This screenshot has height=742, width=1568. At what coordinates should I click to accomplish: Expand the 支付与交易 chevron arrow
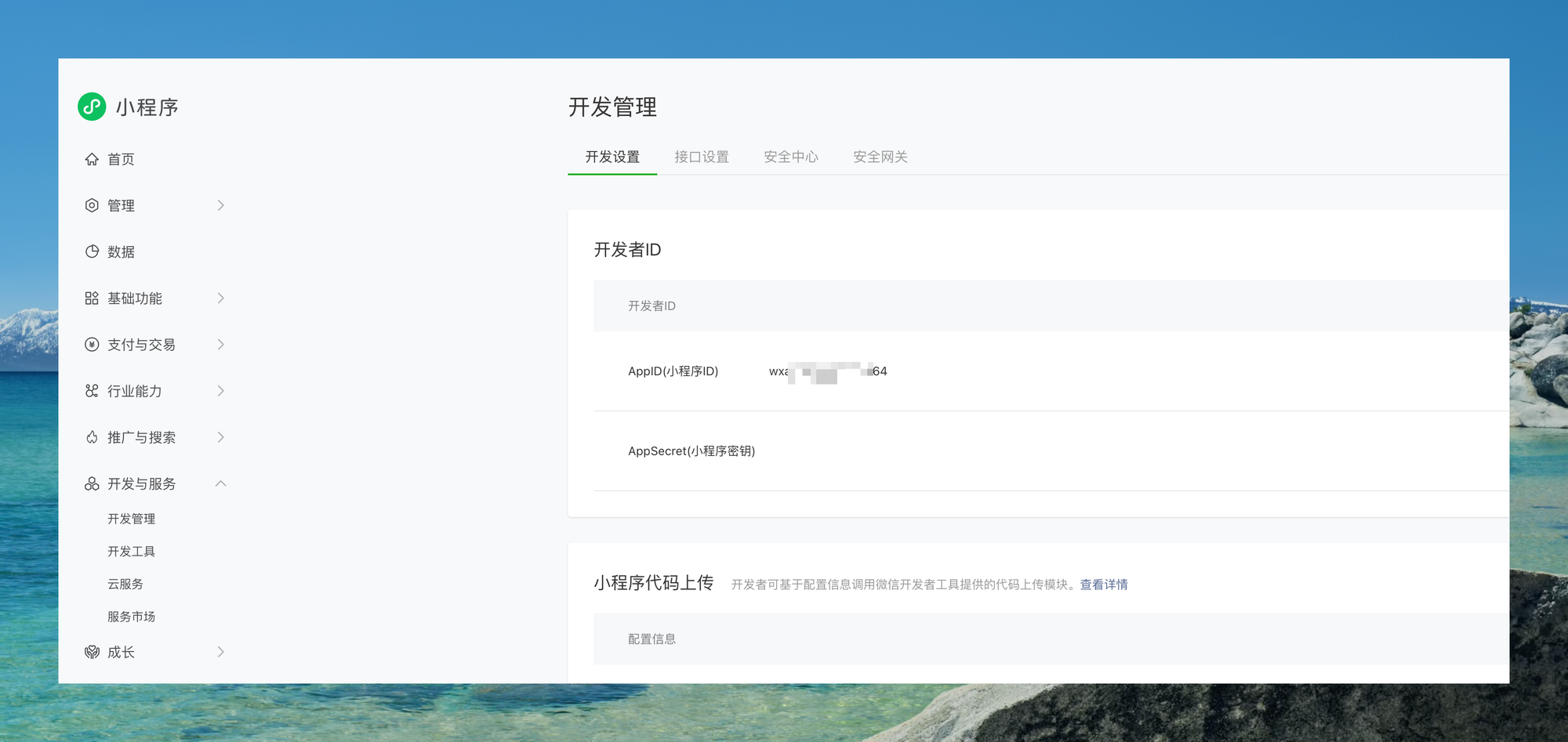[220, 345]
